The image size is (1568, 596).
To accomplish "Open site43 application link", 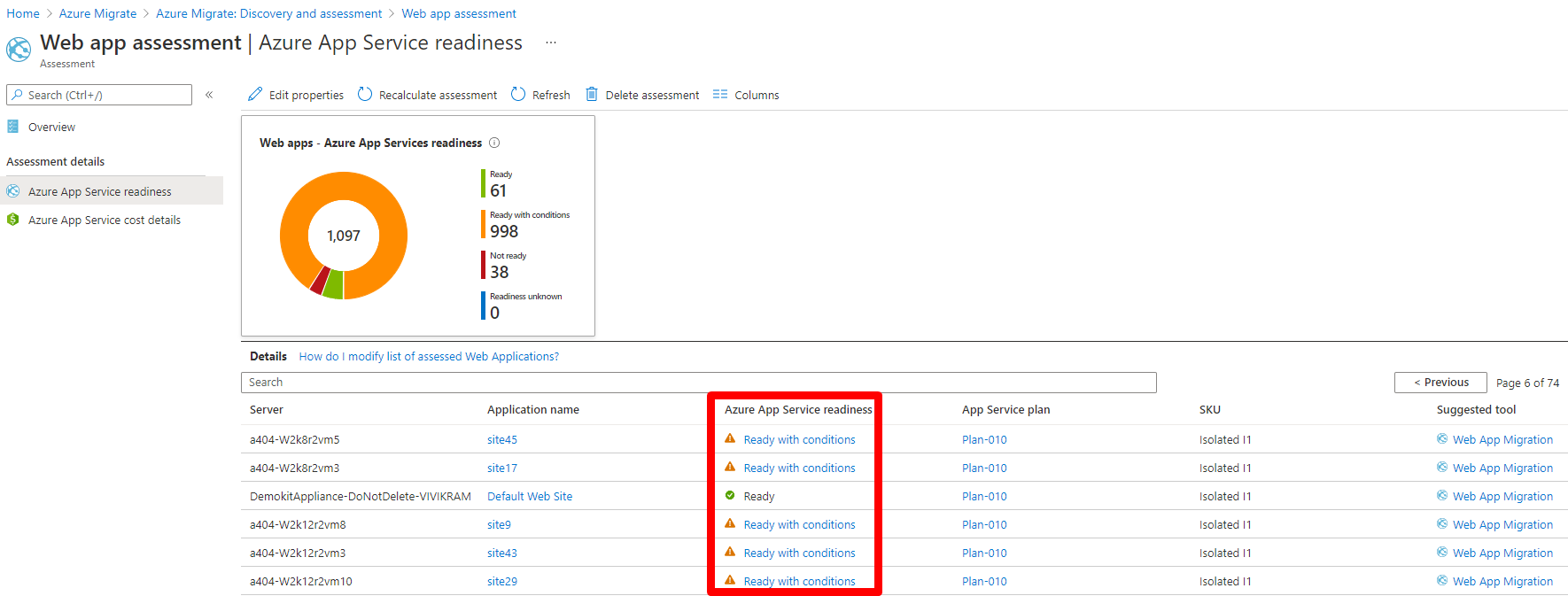I will [502, 553].
